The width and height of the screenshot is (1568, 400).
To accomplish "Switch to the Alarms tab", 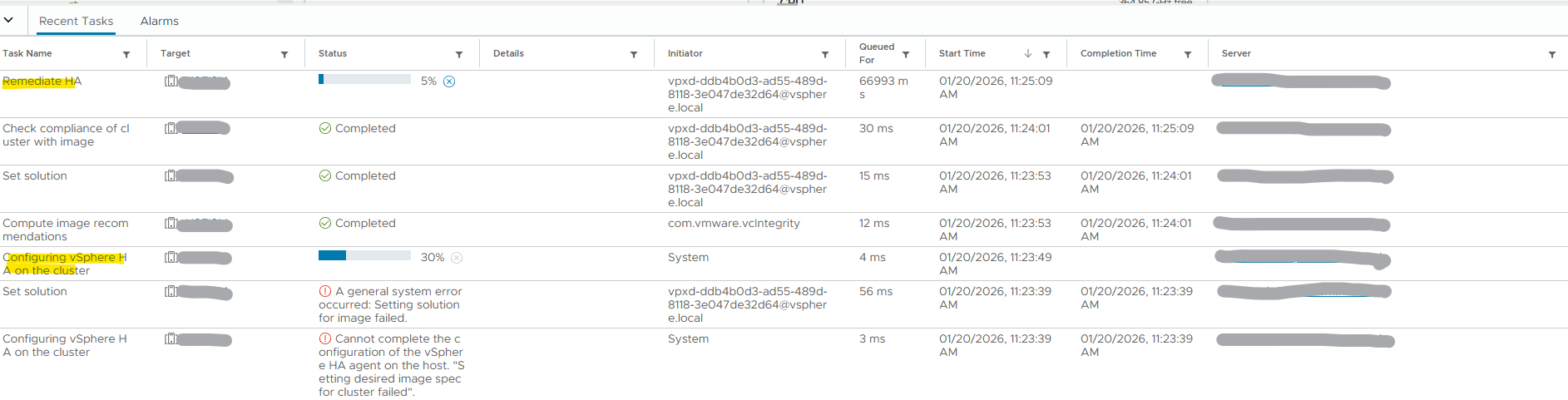I will [x=159, y=21].
